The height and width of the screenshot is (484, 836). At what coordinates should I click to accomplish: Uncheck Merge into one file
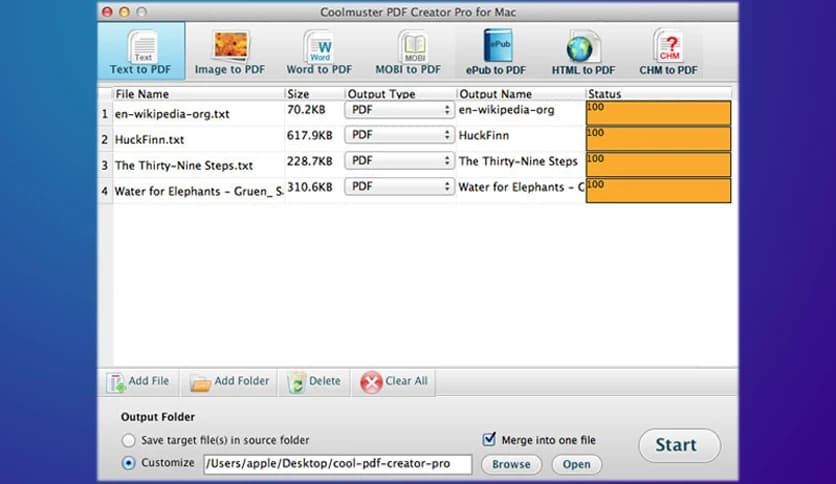(489, 439)
